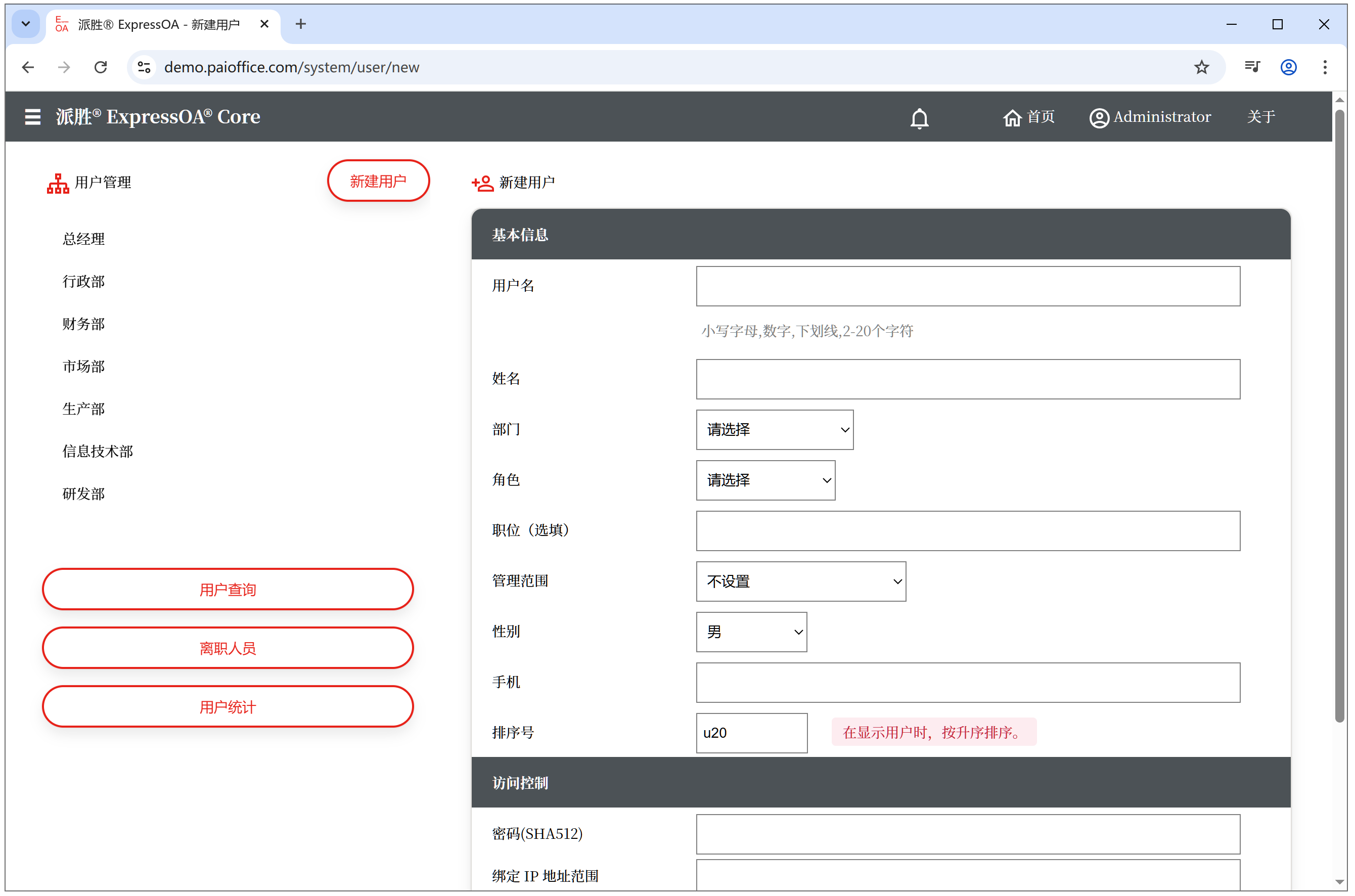Open Chrome profile icon
This screenshot has width=1355, height=896.
point(1289,67)
